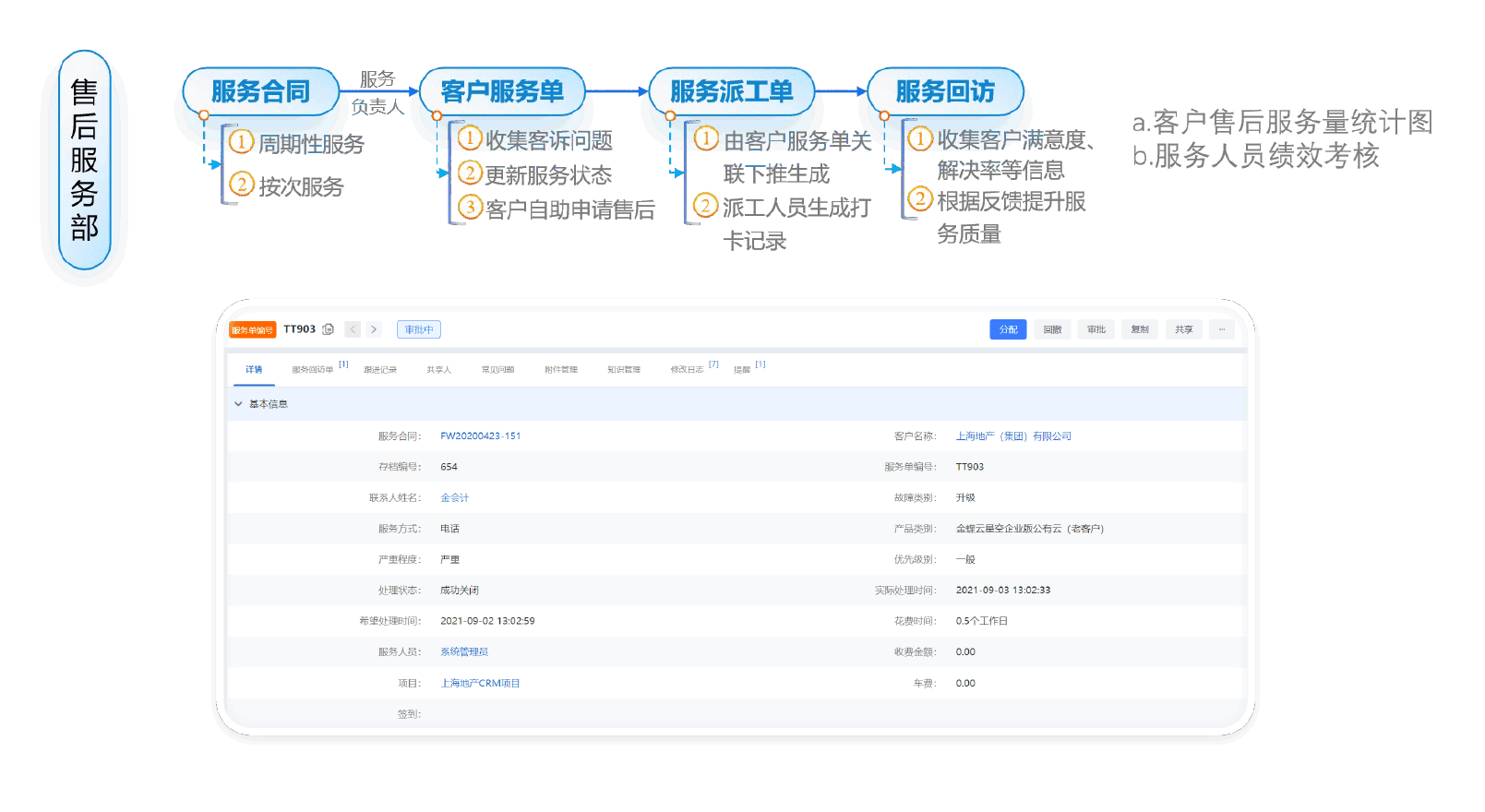Go to the previous record arrow

coord(353,329)
